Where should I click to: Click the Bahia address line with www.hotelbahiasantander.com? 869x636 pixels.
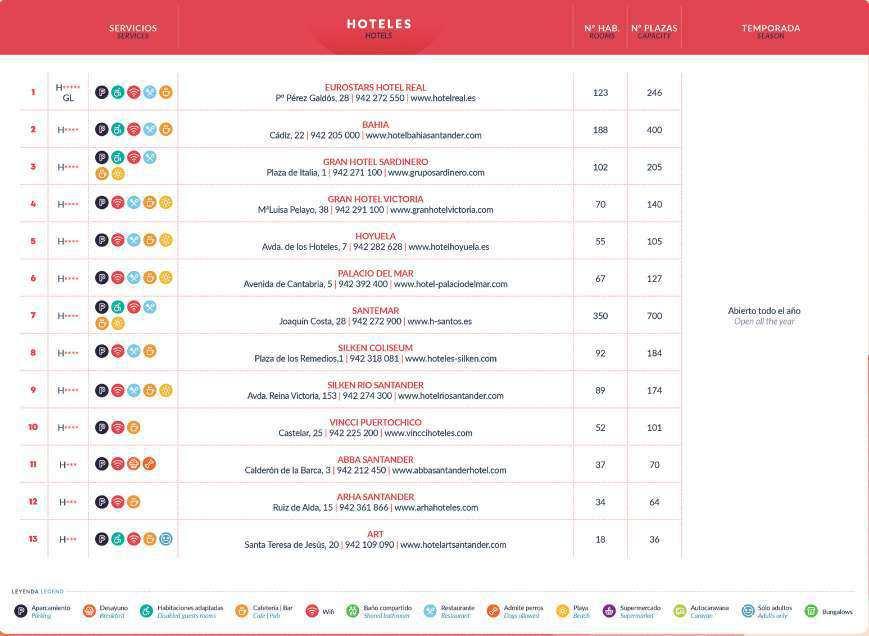tap(376, 135)
